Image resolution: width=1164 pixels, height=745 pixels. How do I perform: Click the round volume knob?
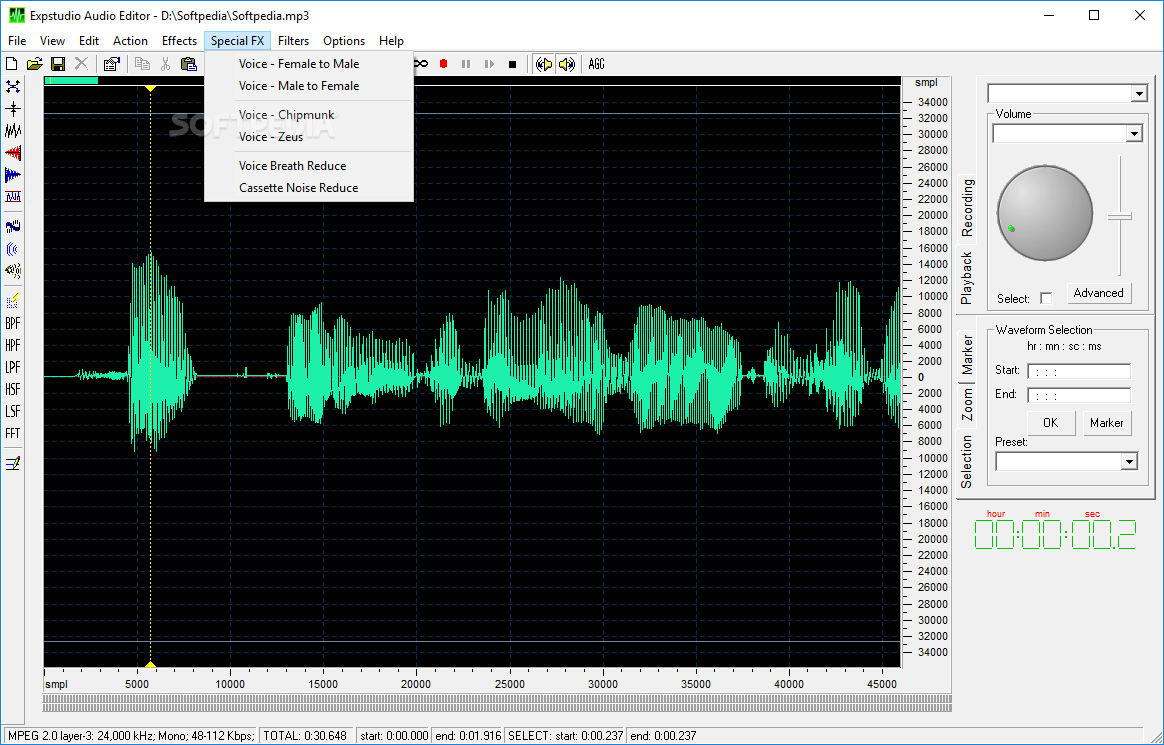1044,214
